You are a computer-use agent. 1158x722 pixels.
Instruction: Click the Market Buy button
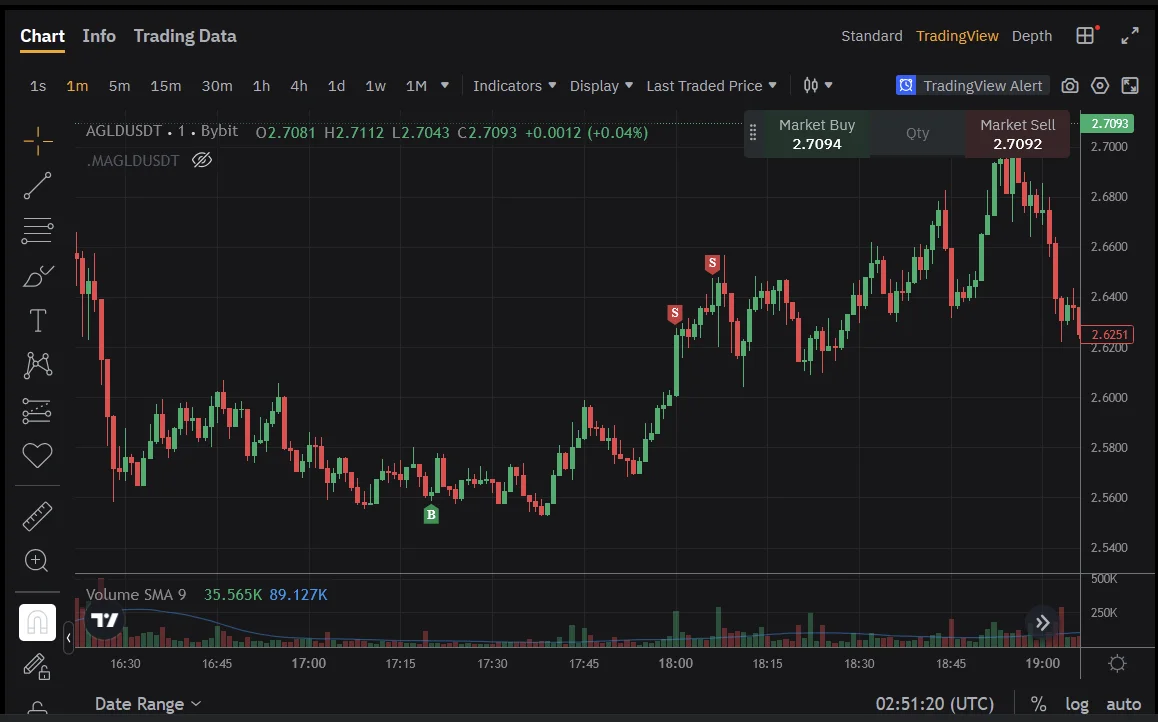816,134
